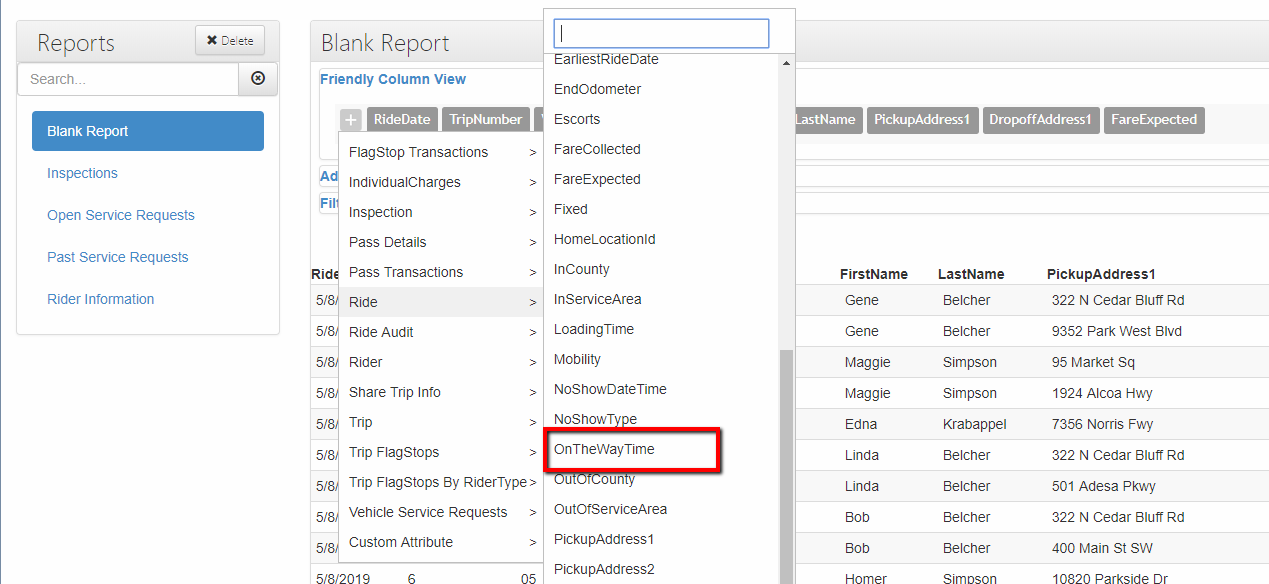Click the Friendly Column View link
The image size is (1269, 584).
393,79
